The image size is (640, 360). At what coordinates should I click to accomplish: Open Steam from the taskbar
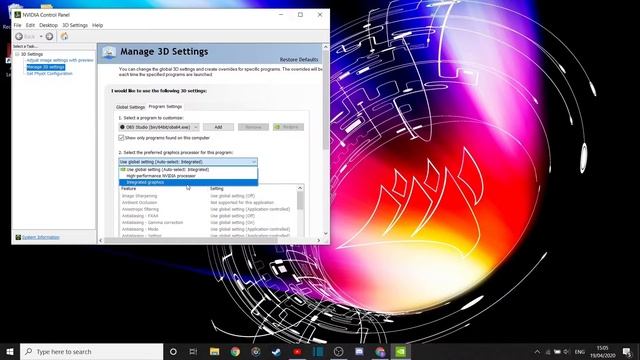[x=276, y=351]
